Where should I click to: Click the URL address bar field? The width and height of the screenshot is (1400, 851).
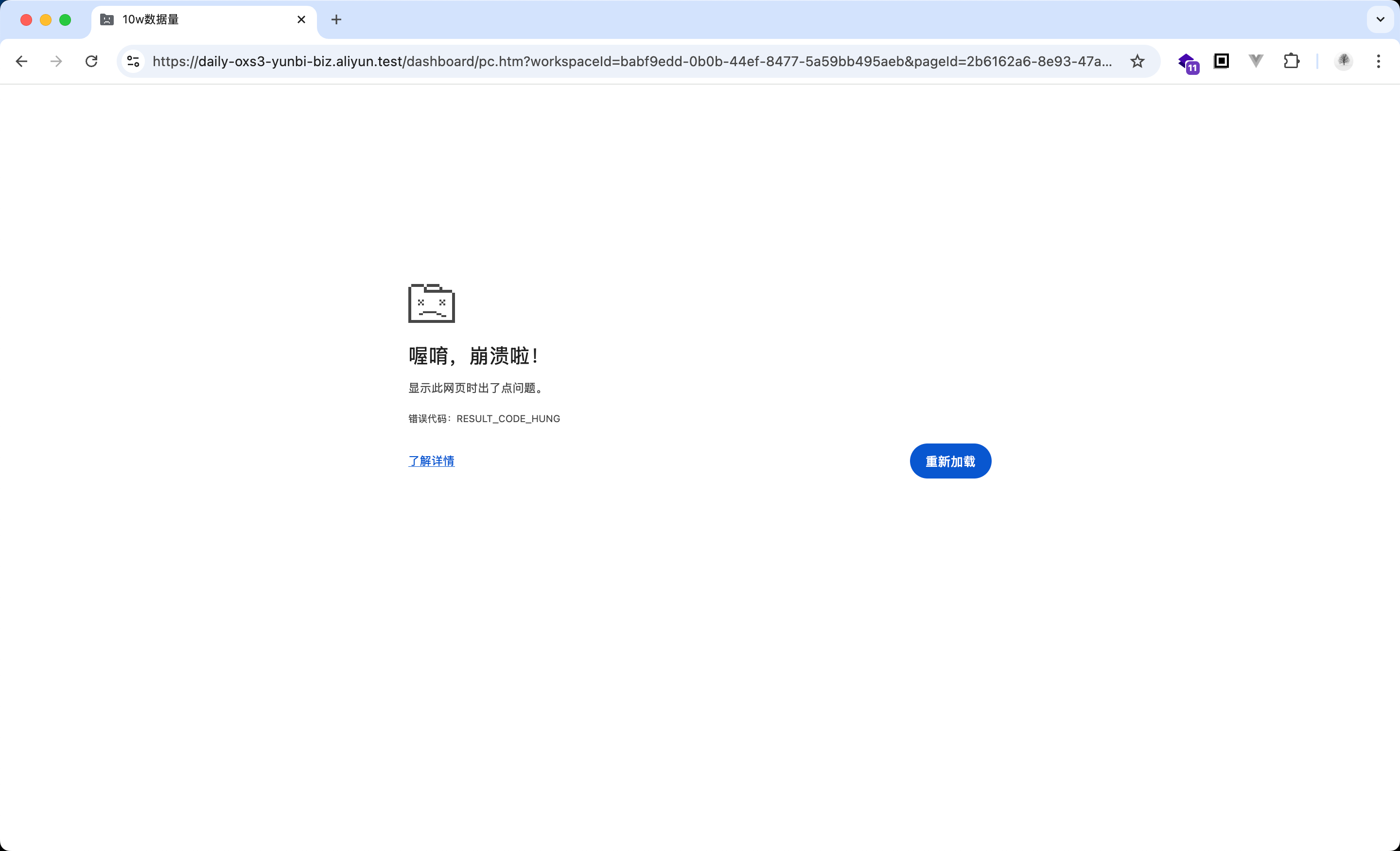(632, 61)
